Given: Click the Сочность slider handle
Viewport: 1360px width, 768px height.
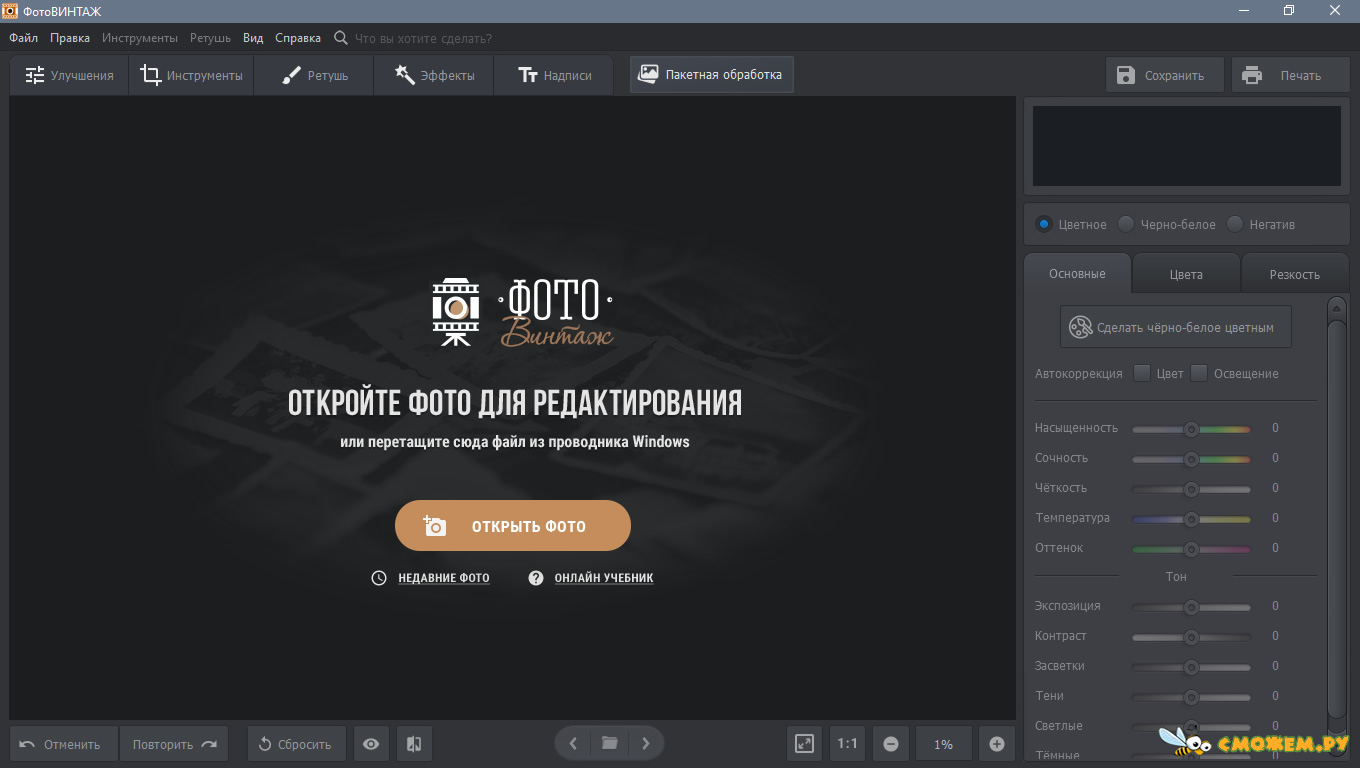Looking at the screenshot, I should coord(1191,459).
